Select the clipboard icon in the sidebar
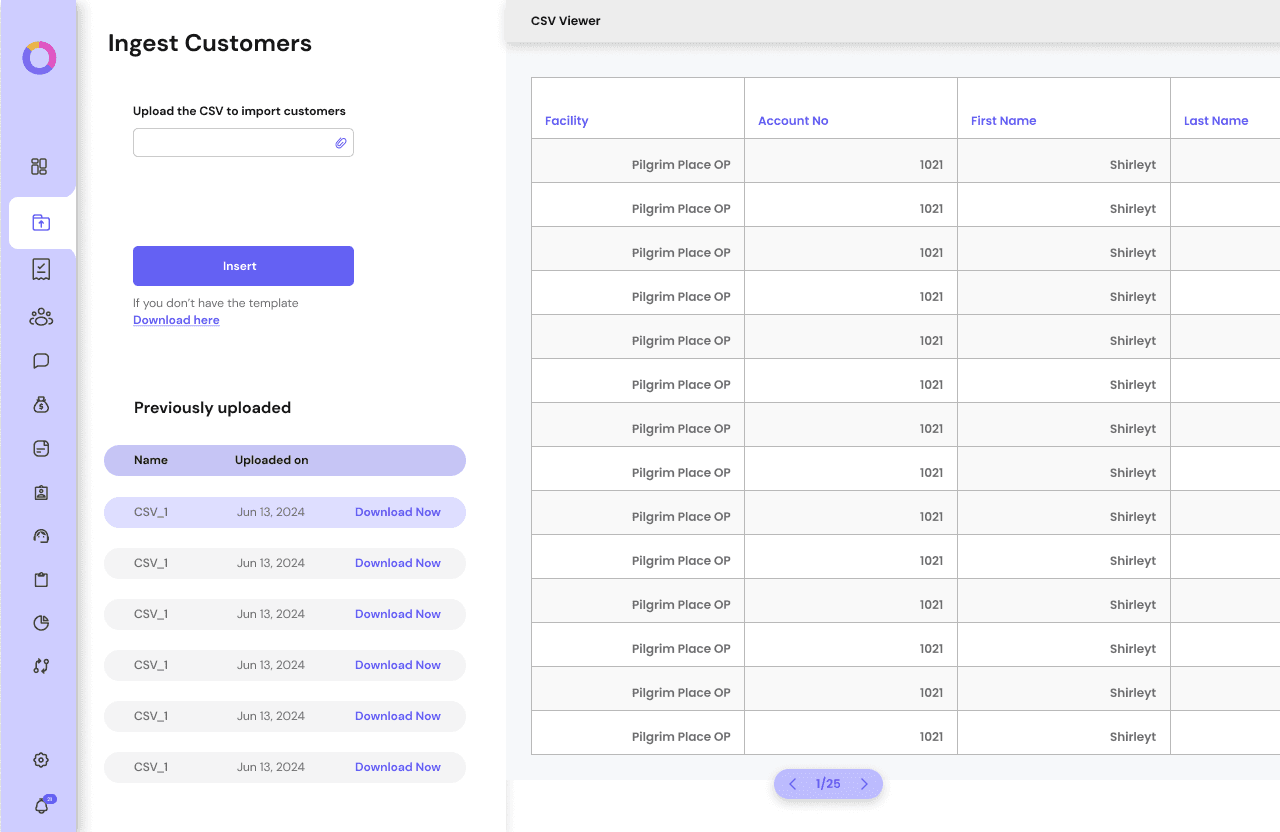Screen dimensions: 1280x832 tap(40, 579)
